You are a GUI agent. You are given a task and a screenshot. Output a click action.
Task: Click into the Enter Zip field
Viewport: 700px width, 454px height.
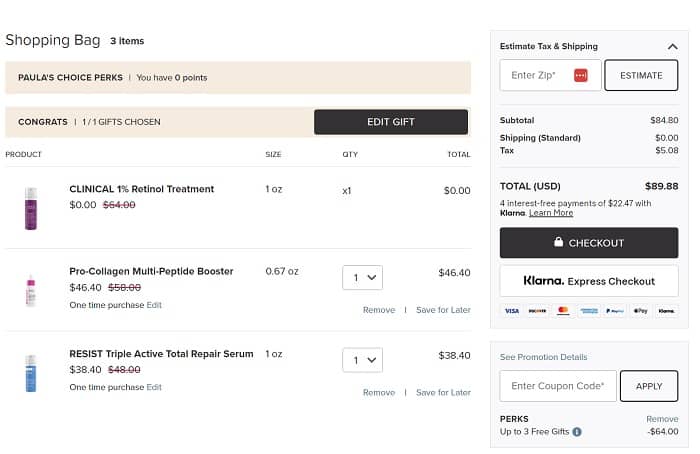(537, 76)
